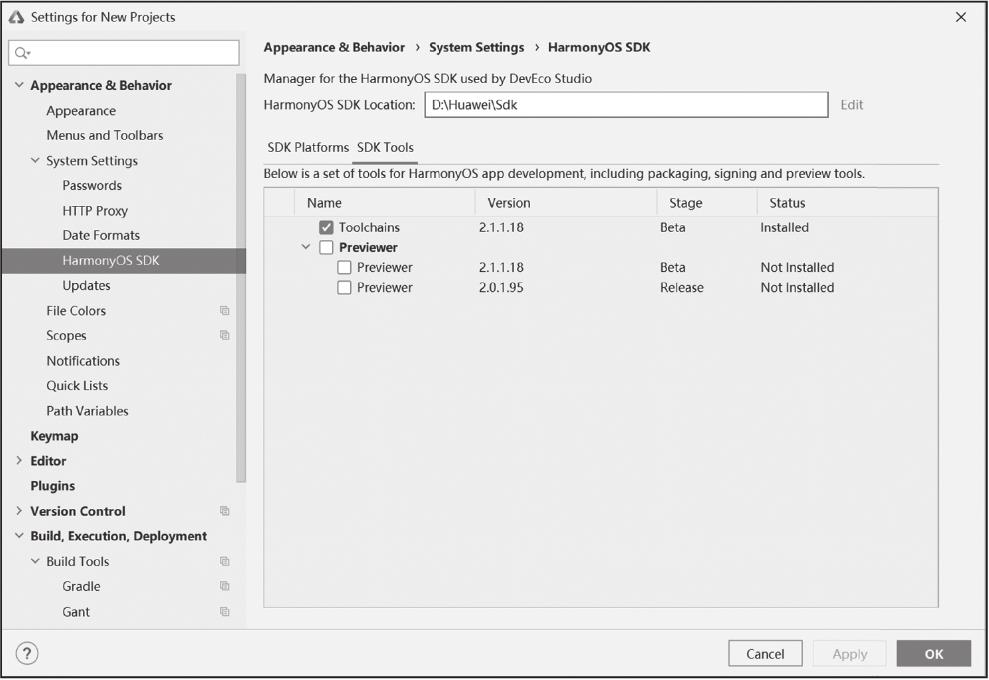Check the Previewer 2.0.1.95 Release checkbox
The image size is (989, 680).
[344, 288]
